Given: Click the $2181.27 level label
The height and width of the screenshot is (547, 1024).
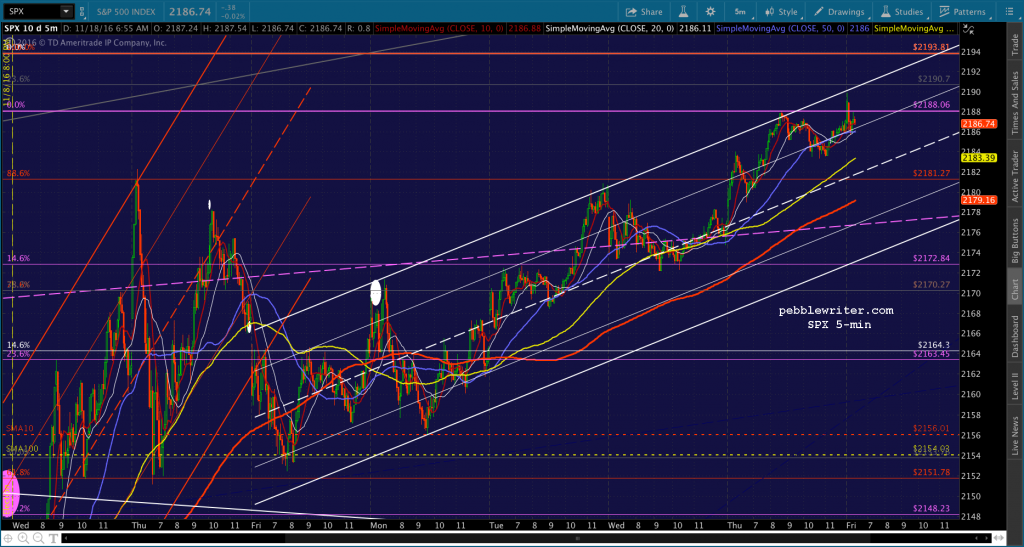Looking at the screenshot, I should coord(931,173).
